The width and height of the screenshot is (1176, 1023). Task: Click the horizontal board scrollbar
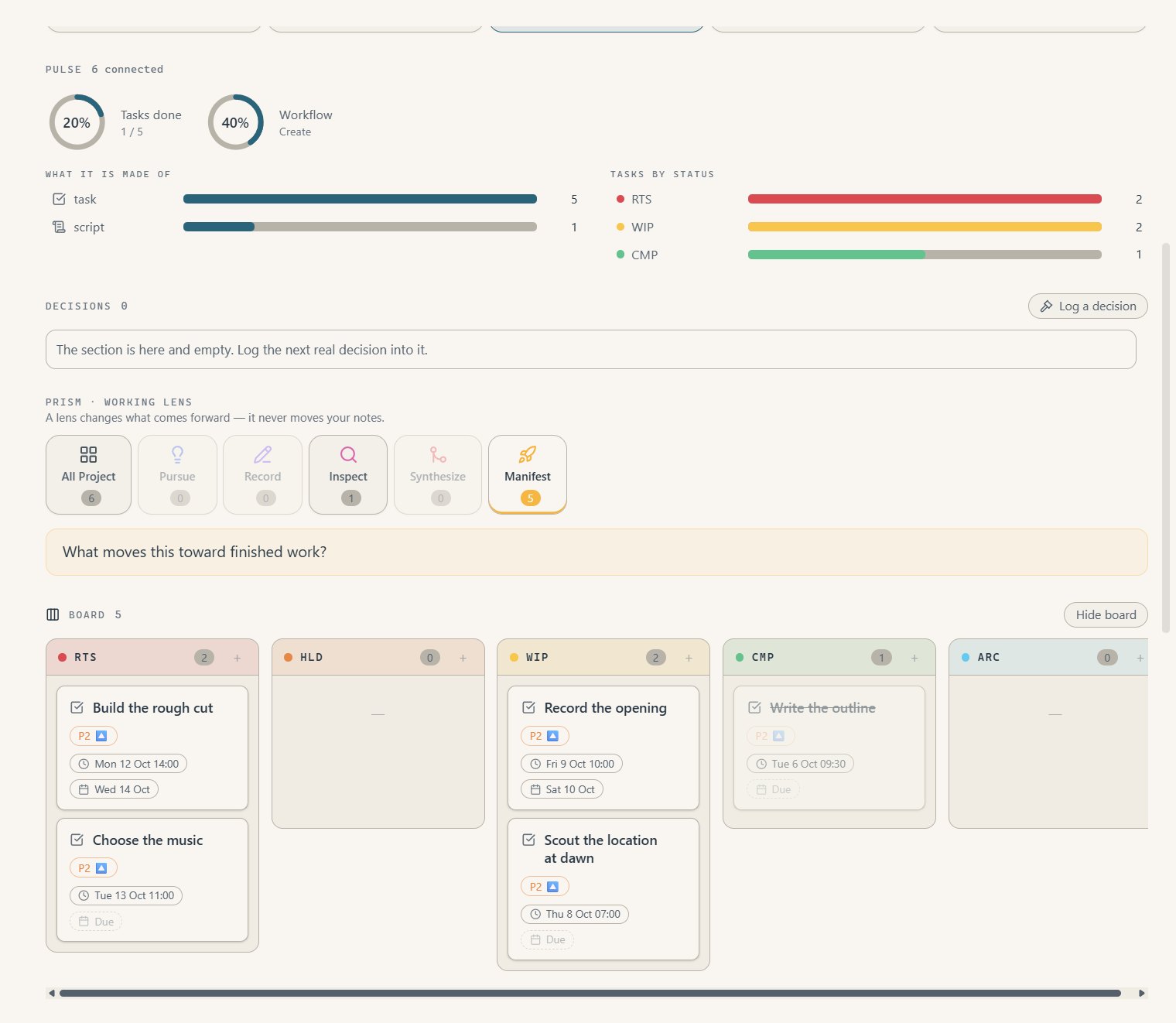coord(590,993)
